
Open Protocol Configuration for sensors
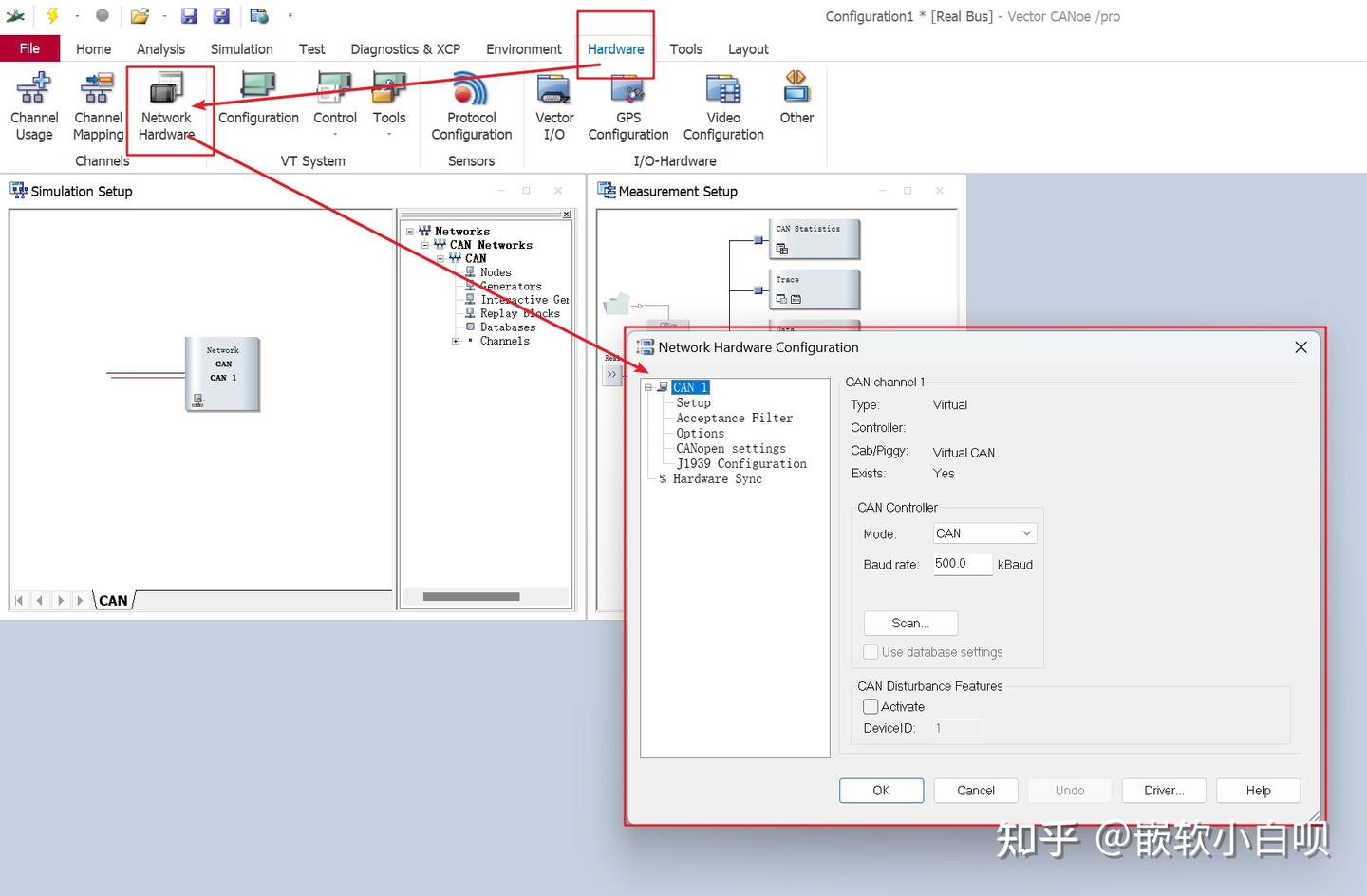click(x=472, y=108)
